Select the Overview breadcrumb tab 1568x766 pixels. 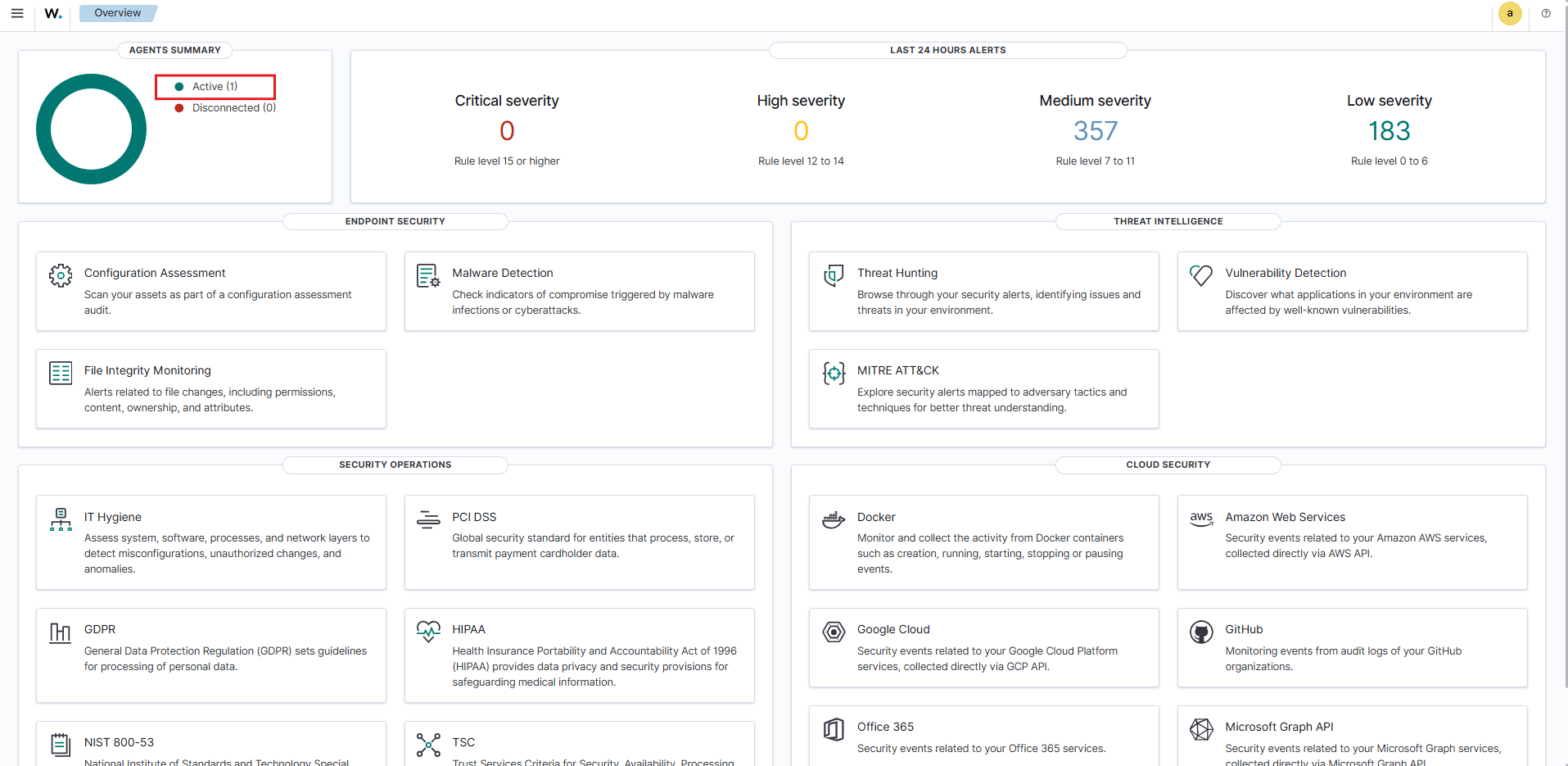tap(117, 13)
